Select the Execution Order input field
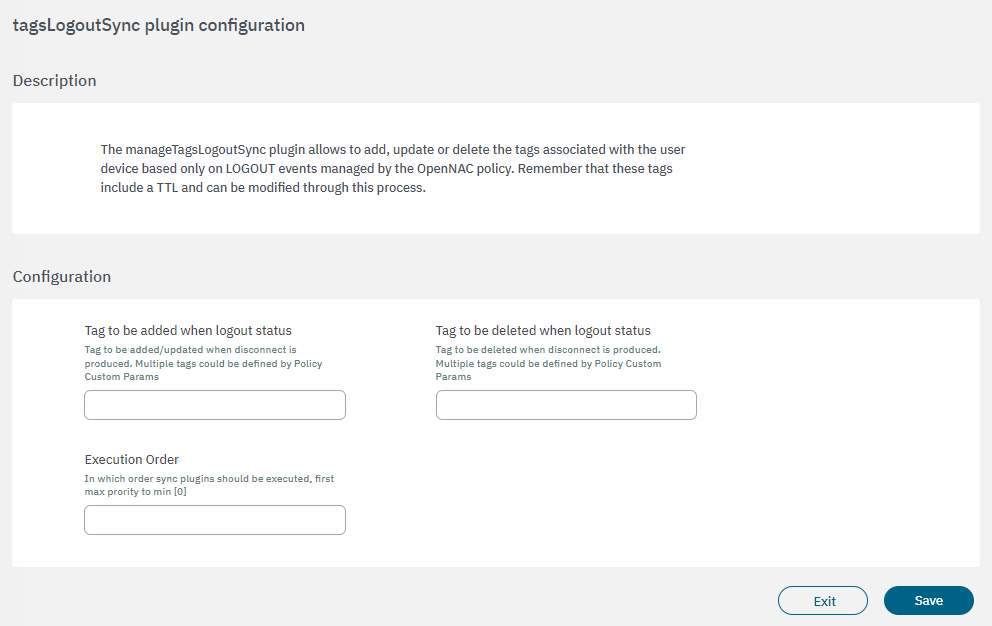This screenshot has width=992, height=626. point(215,520)
